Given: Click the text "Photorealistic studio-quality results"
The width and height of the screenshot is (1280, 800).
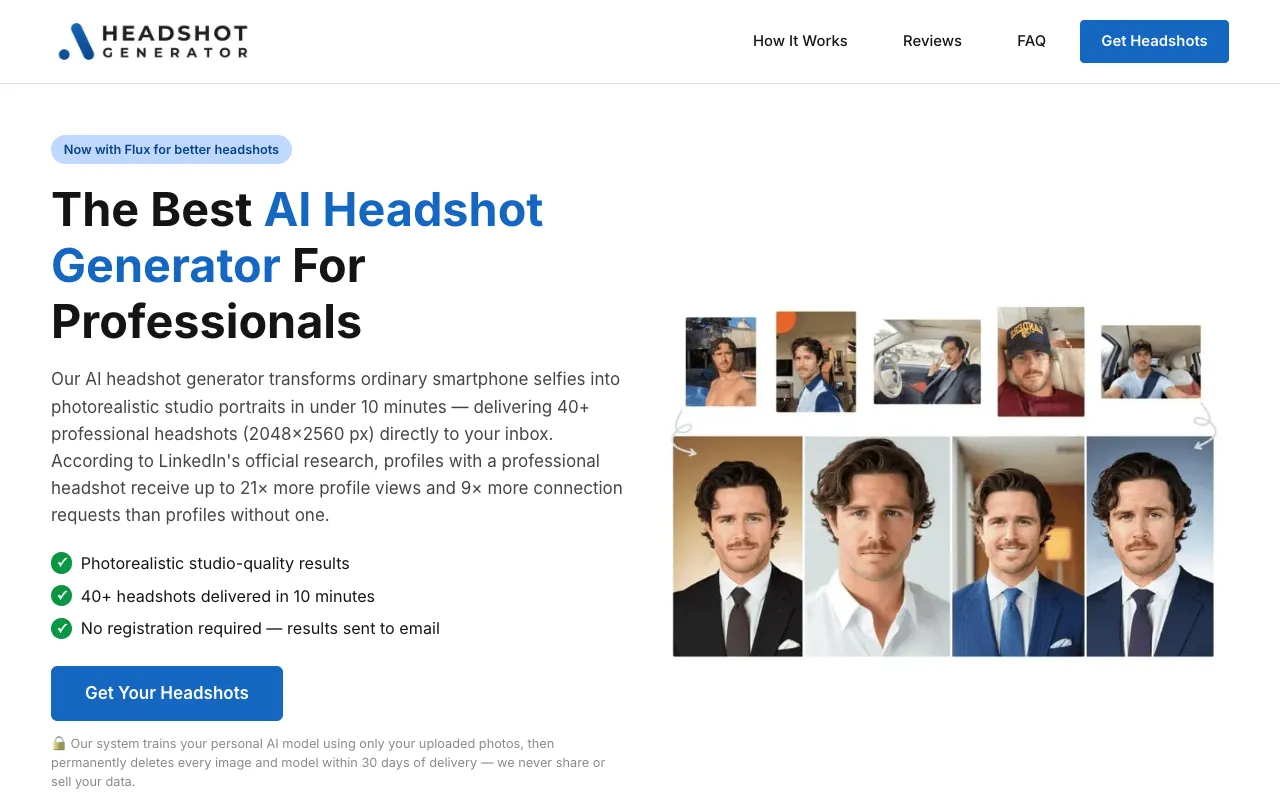Looking at the screenshot, I should pos(215,563).
